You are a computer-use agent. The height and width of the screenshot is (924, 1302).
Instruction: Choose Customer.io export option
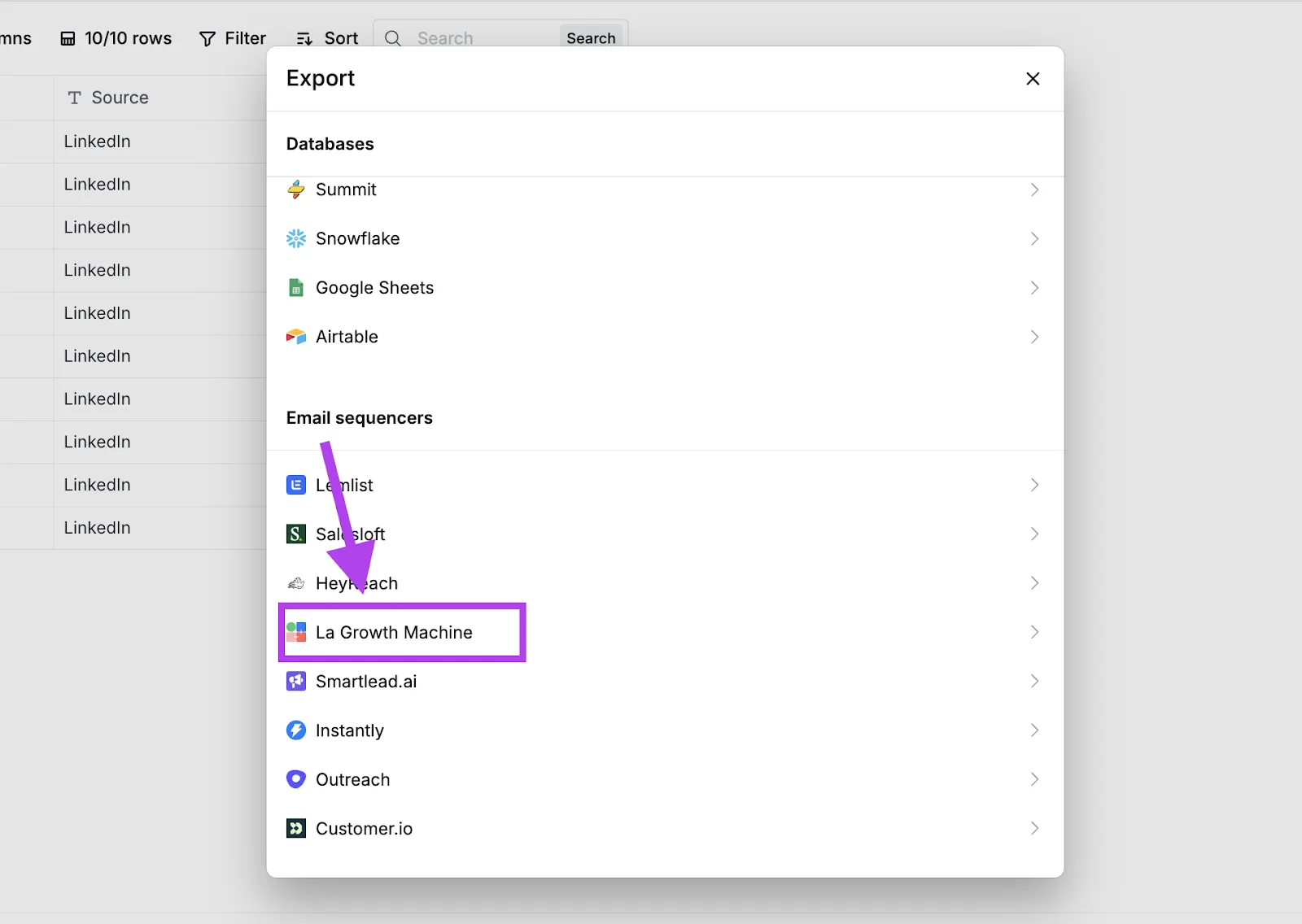665,829
